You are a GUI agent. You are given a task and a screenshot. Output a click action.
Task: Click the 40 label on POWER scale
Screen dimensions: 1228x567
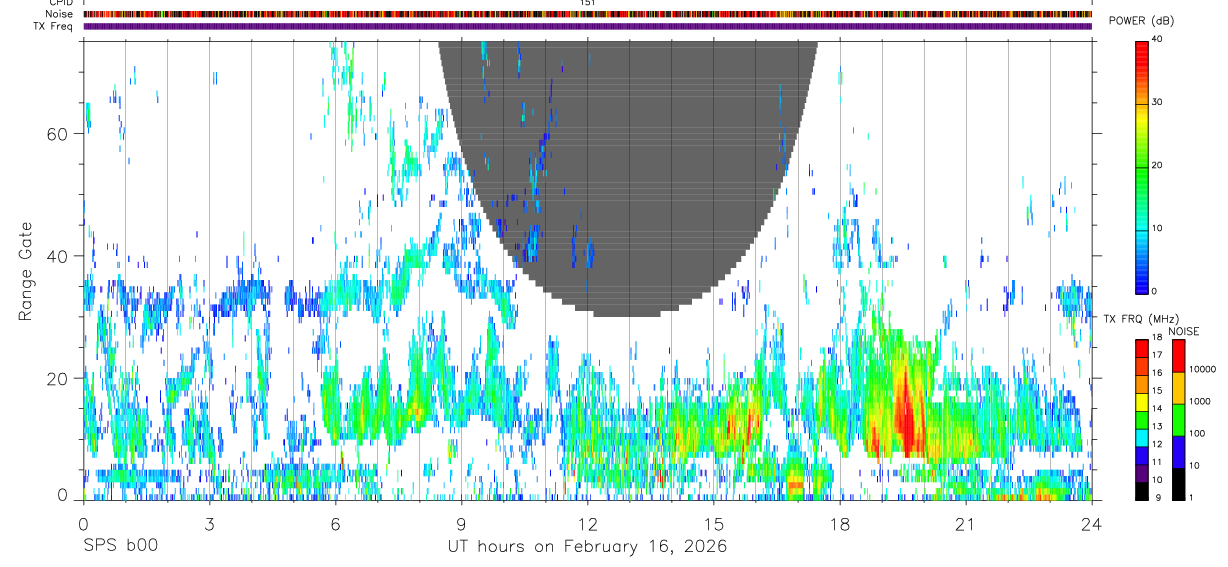coord(1157,40)
